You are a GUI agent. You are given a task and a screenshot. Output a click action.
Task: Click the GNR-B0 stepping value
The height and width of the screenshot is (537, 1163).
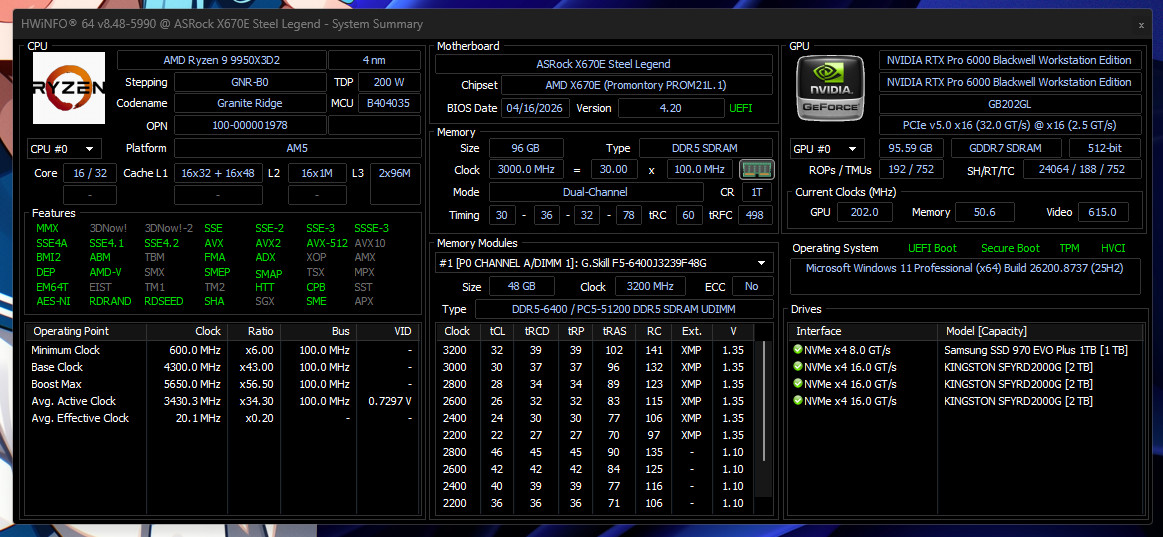[250, 82]
